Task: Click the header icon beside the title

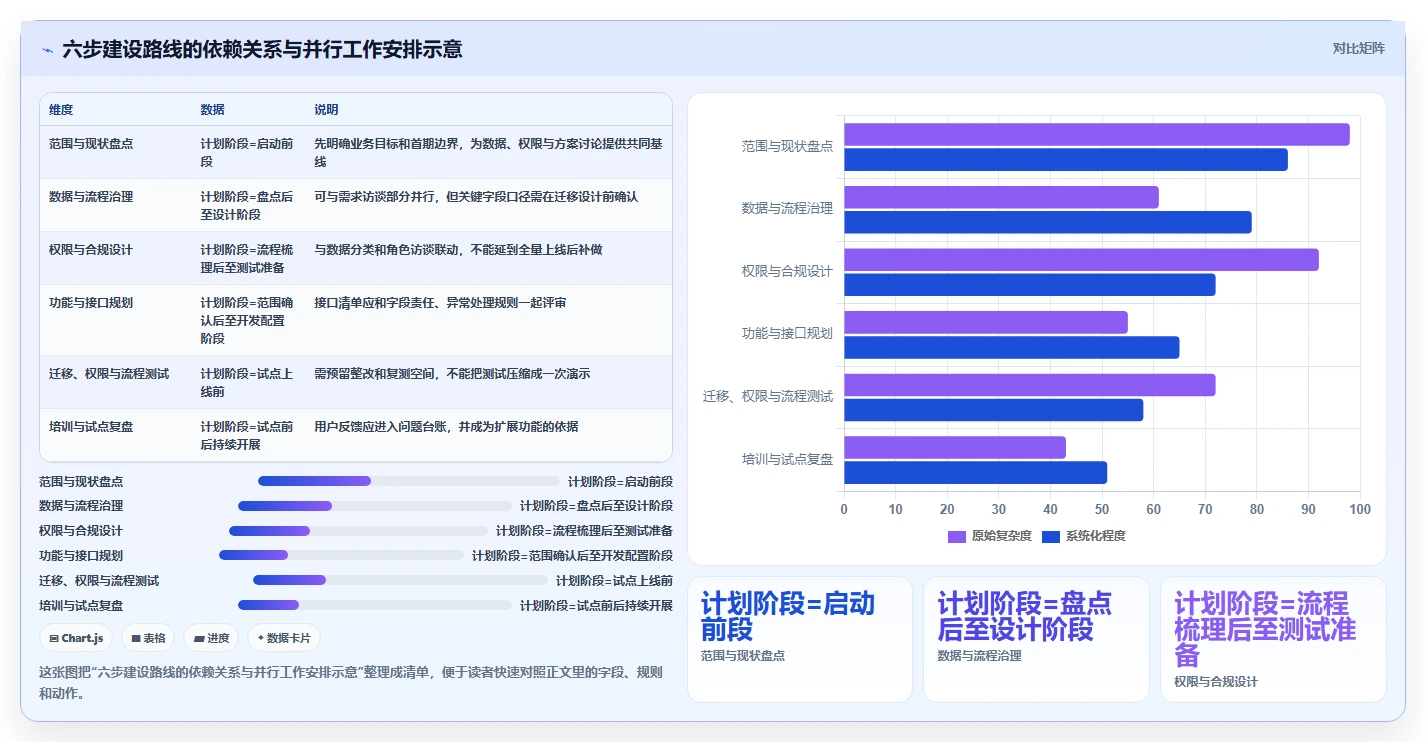Action: coord(48,50)
